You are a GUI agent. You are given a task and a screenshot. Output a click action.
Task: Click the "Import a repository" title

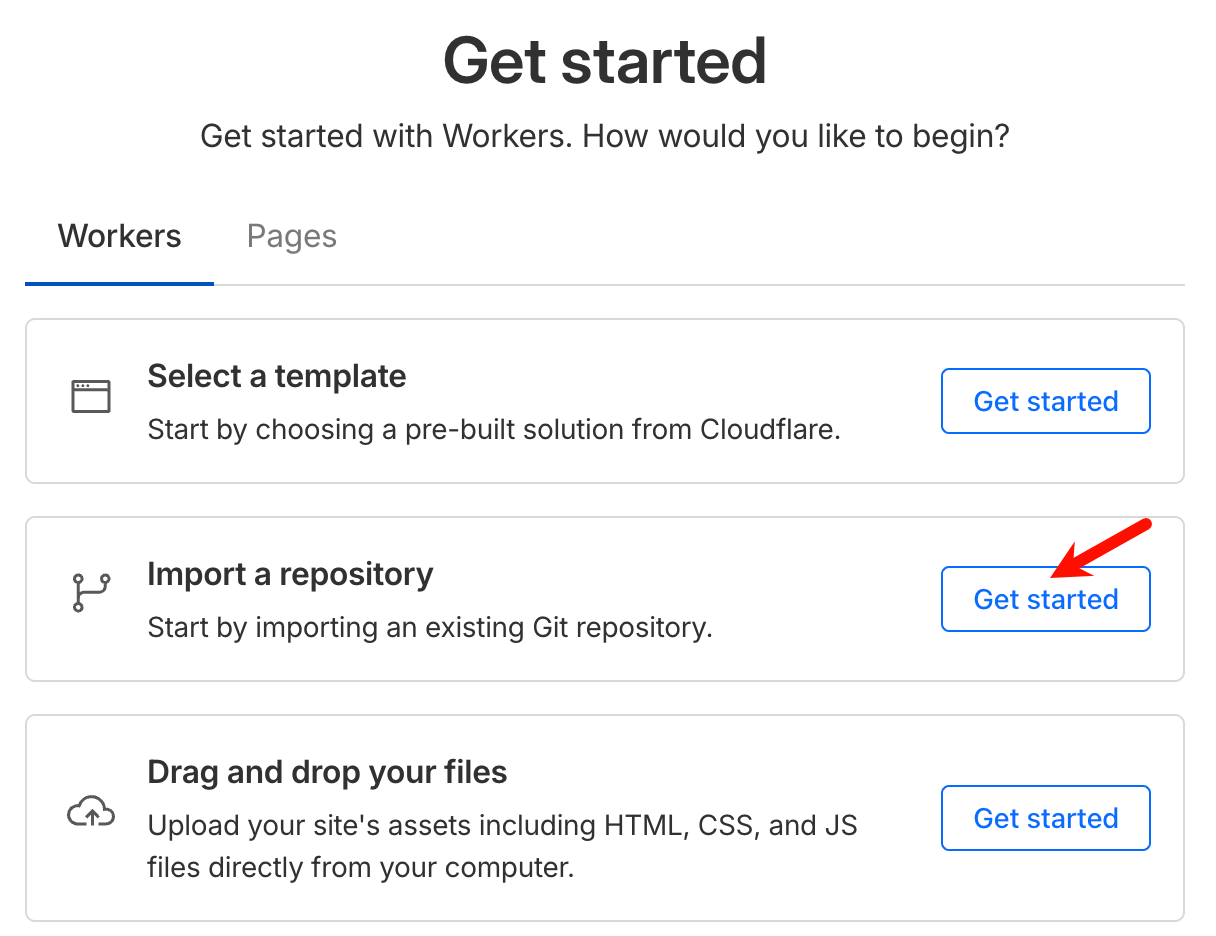[290, 574]
